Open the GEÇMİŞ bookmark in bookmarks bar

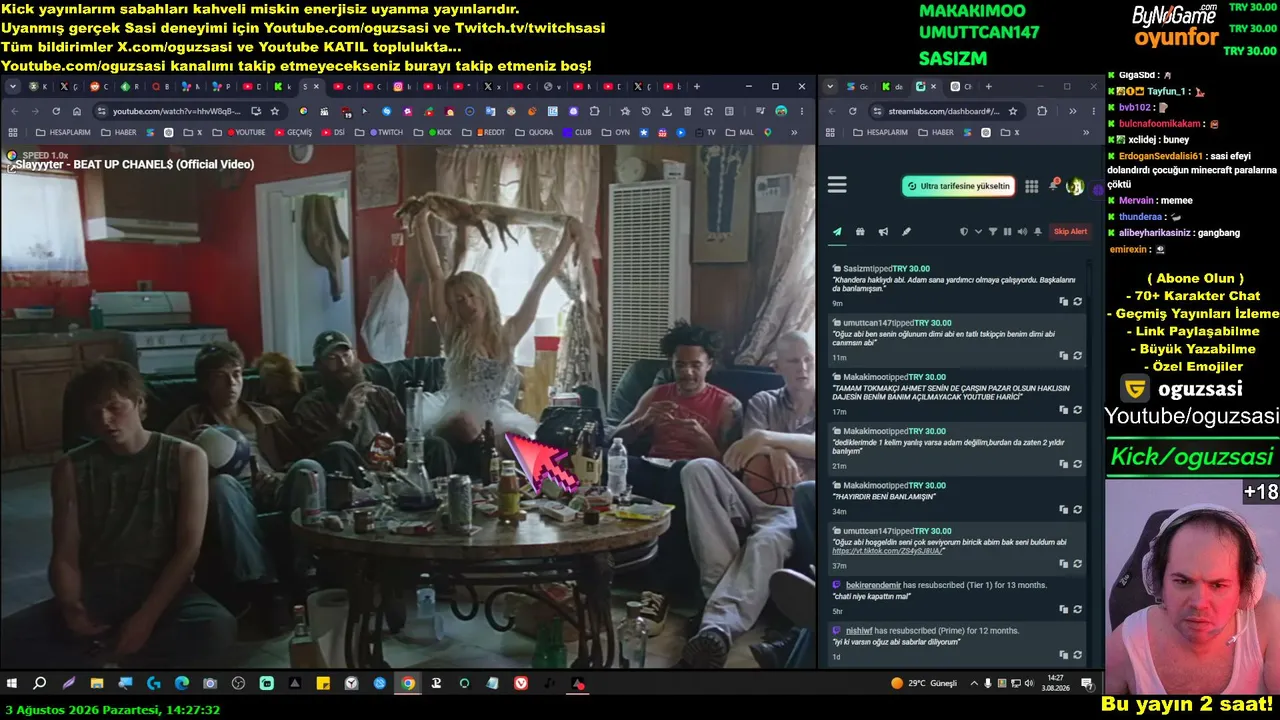click(294, 132)
